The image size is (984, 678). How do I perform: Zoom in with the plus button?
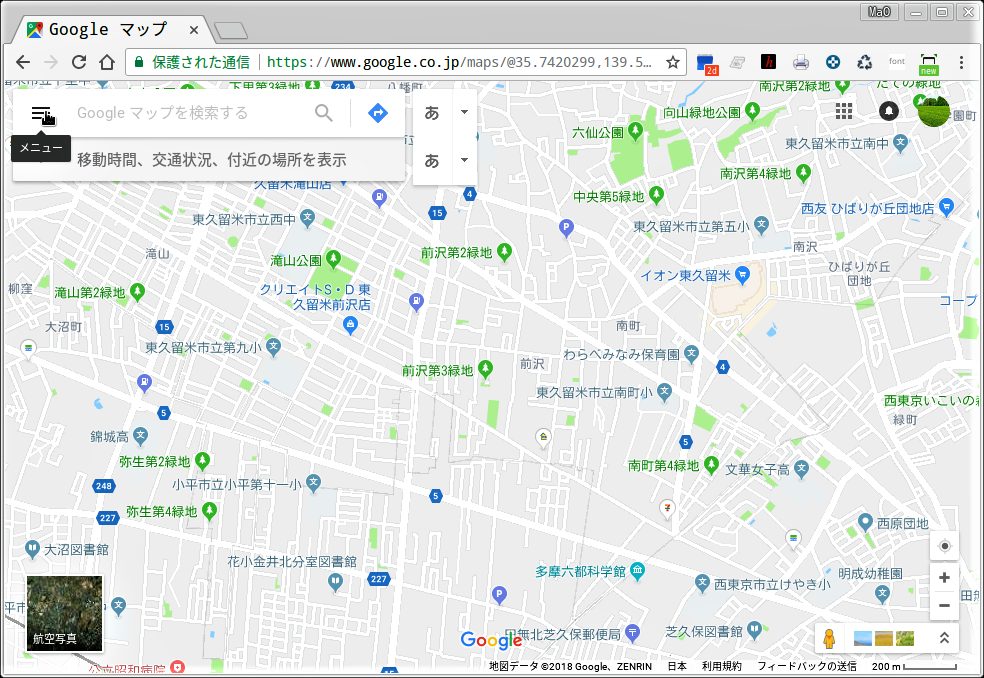tap(944, 578)
